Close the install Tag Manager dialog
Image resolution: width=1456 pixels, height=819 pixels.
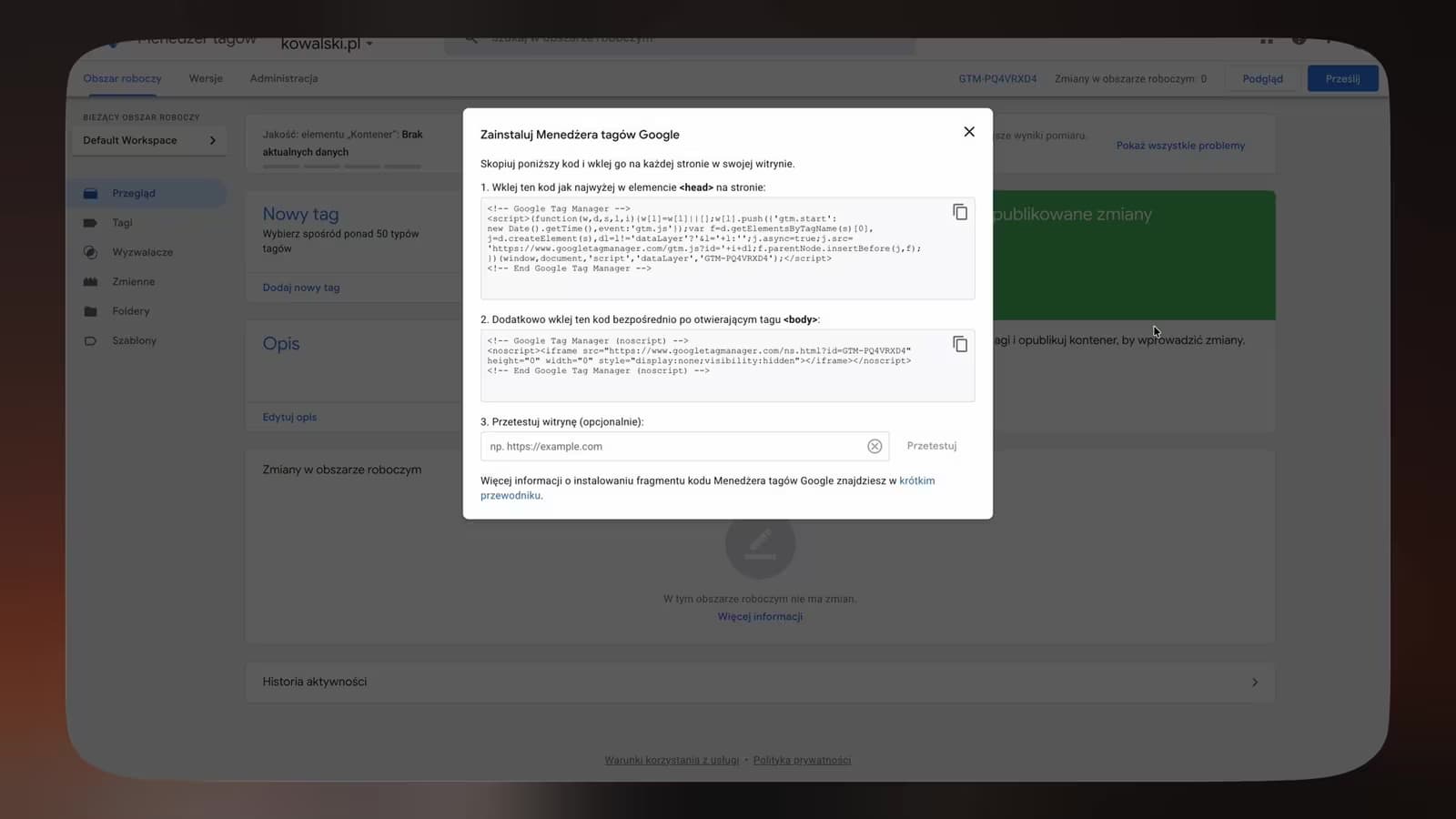point(969,132)
